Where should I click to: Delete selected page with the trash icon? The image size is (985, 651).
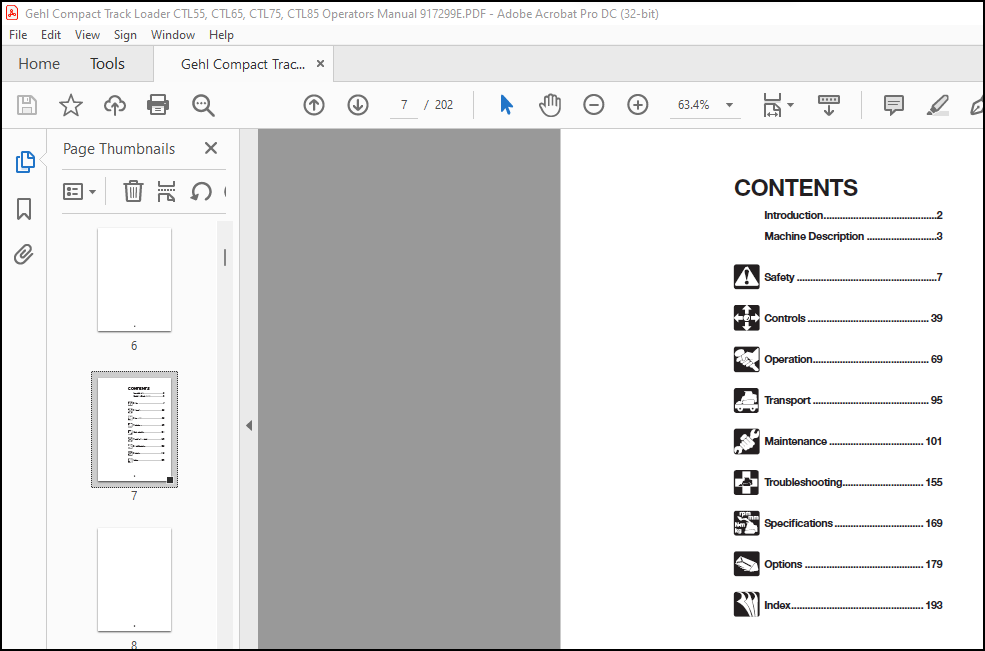[133, 191]
